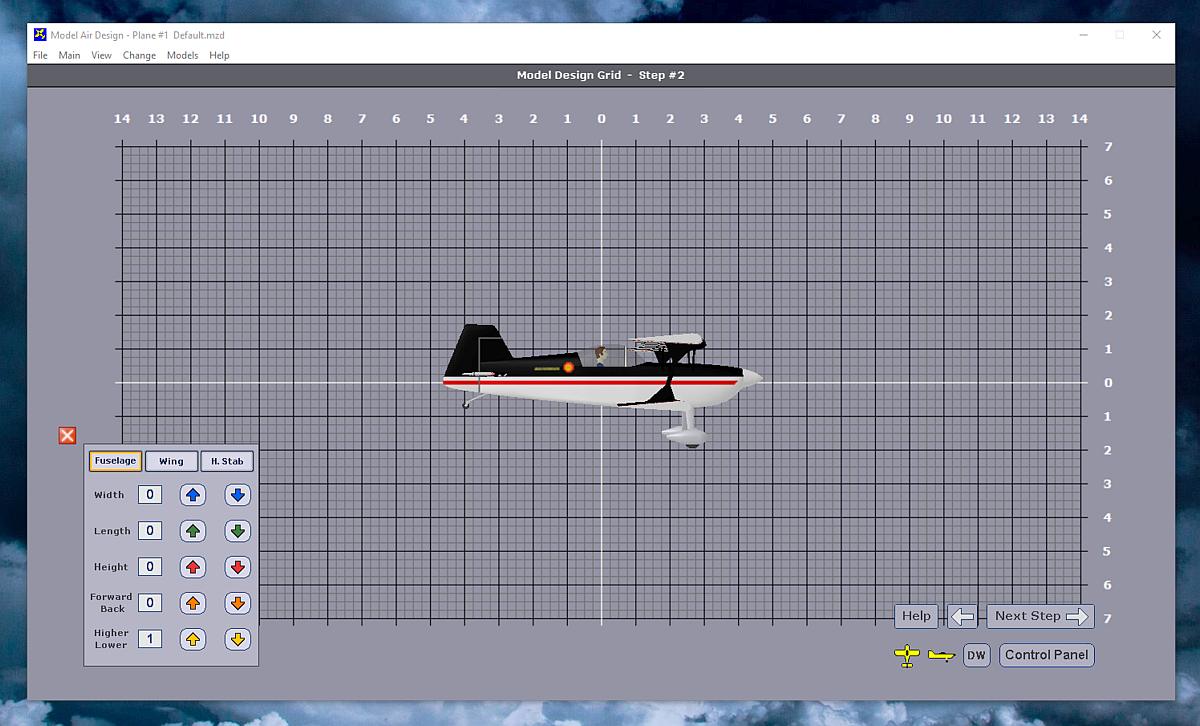The width and height of the screenshot is (1200, 726).
Task: Open the View menu
Action: [x=102, y=55]
